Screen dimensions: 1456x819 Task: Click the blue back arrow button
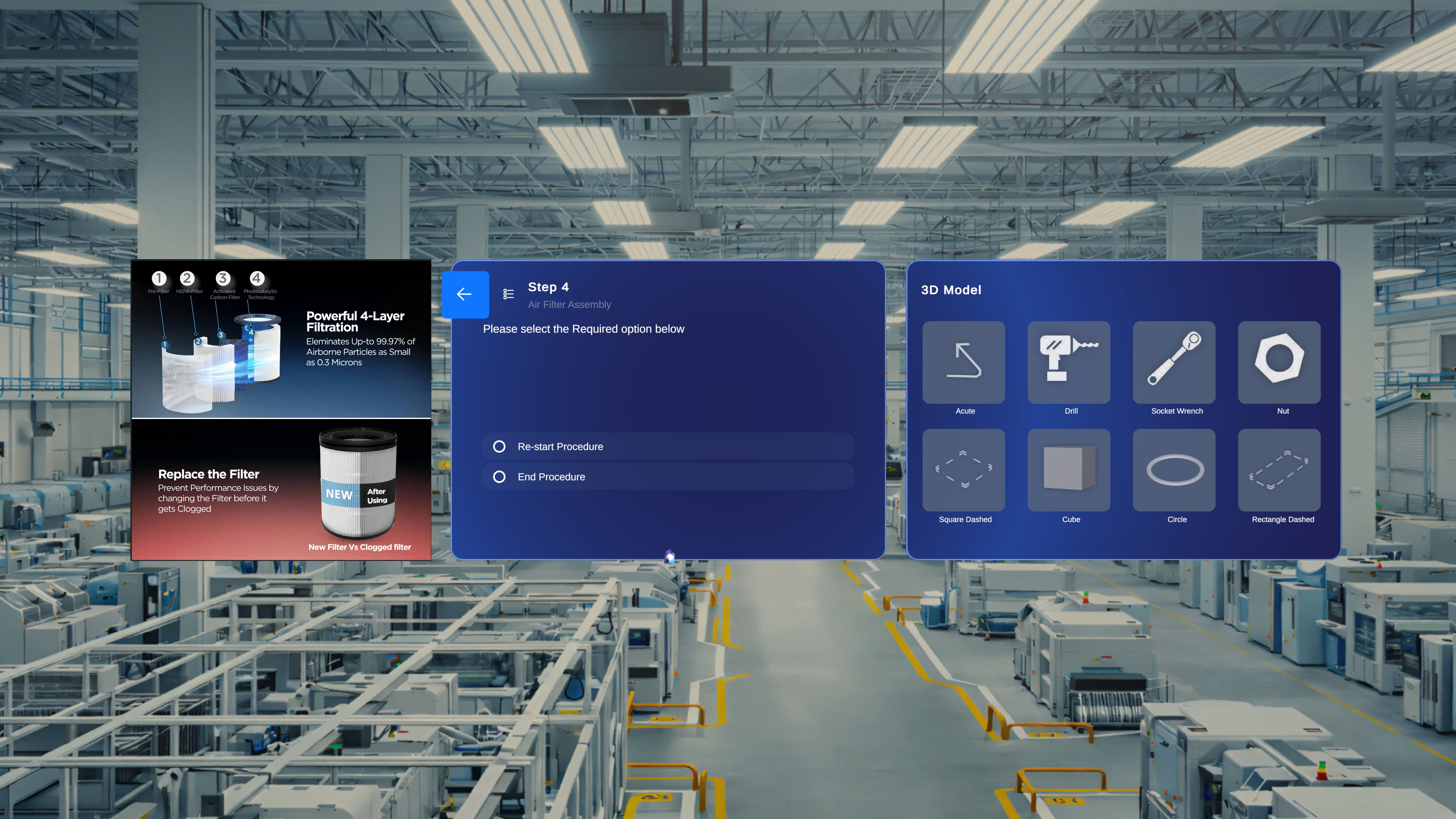465,294
